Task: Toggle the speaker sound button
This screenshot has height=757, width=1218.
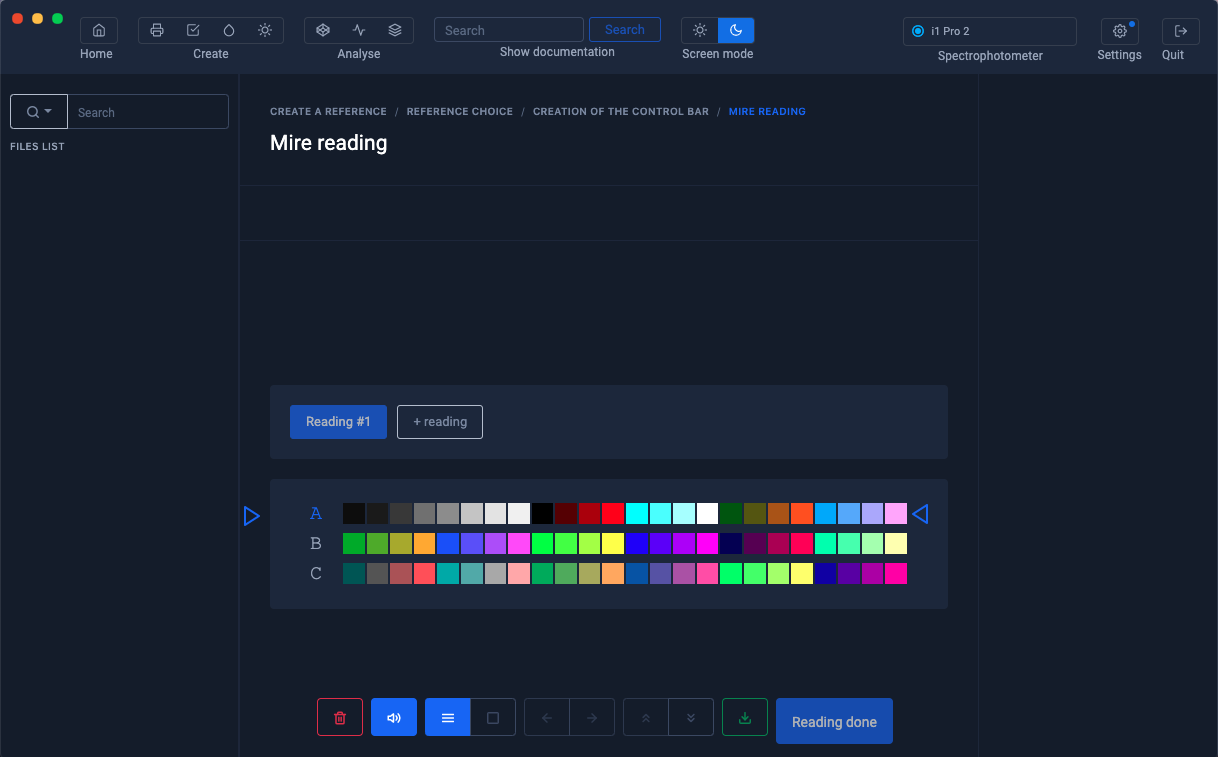Action: coord(394,718)
